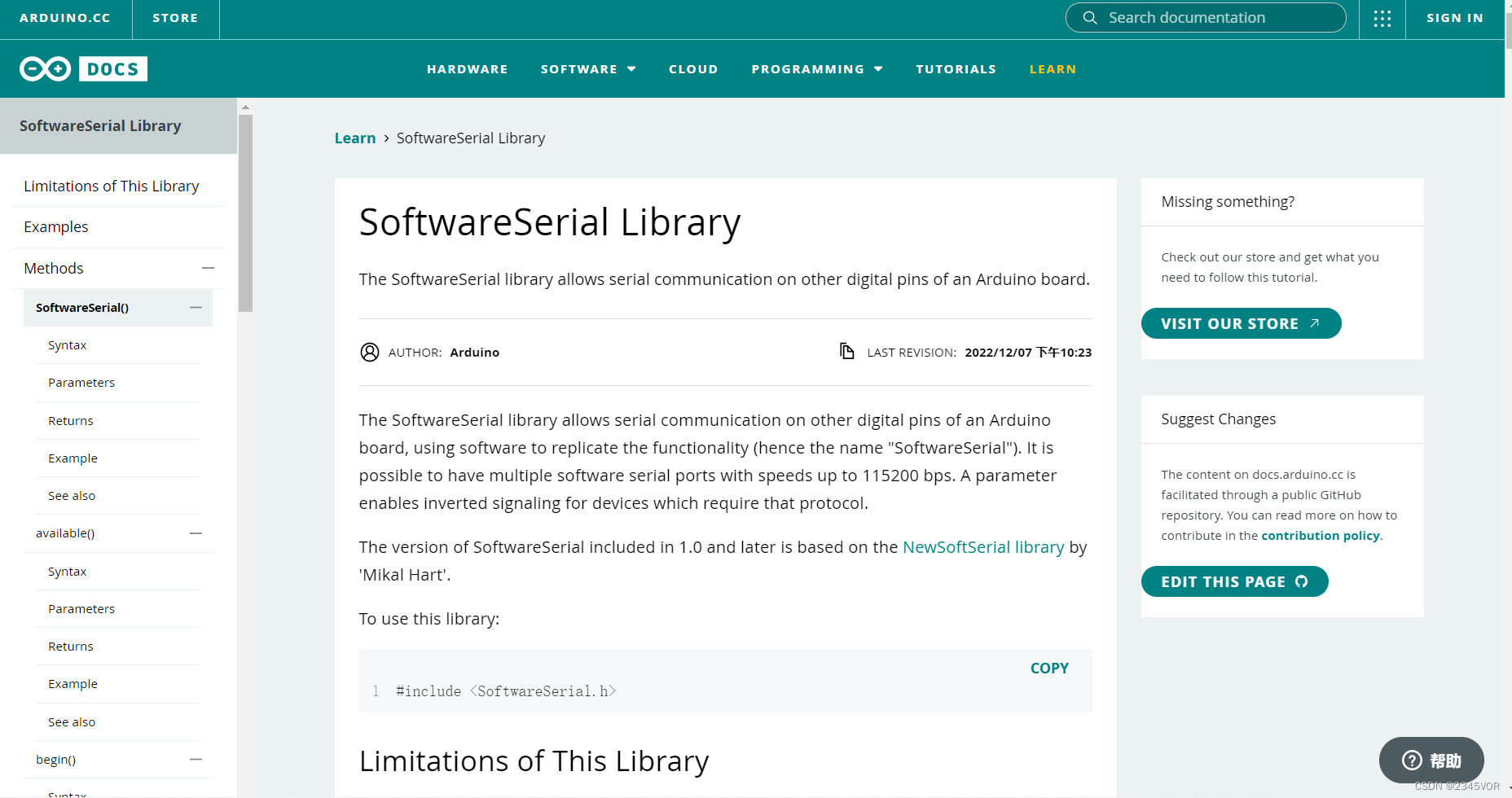Screen dimensions: 1512x798
Task: Click the Arduino infinity logo
Action: (46, 69)
